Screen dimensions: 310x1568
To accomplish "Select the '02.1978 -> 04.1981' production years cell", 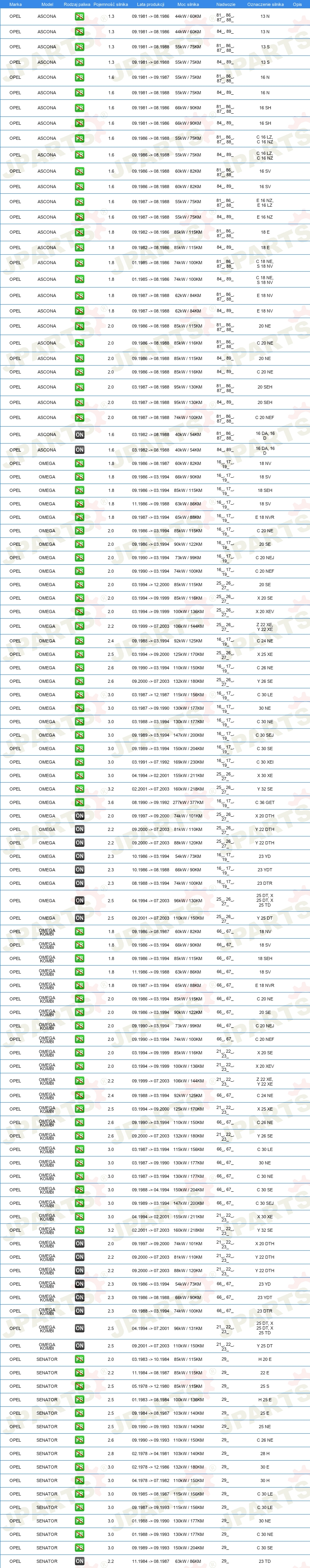I will (x=150, y=1454).
